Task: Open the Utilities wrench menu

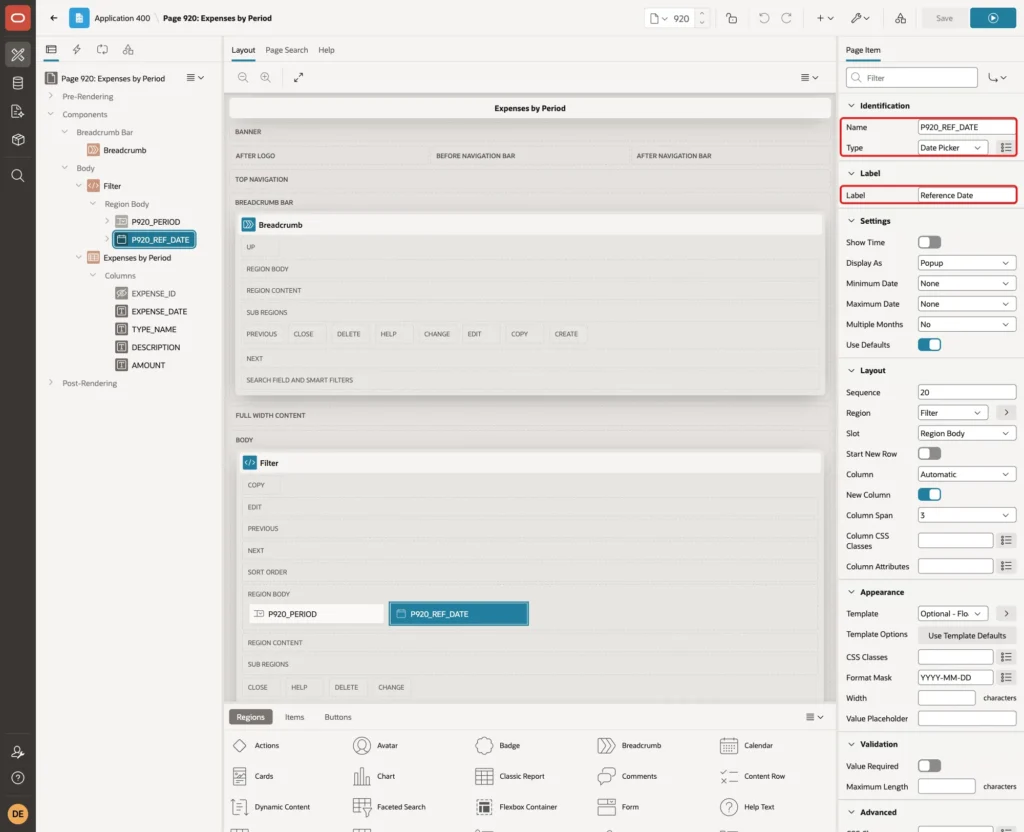Action: pos(860,18)
